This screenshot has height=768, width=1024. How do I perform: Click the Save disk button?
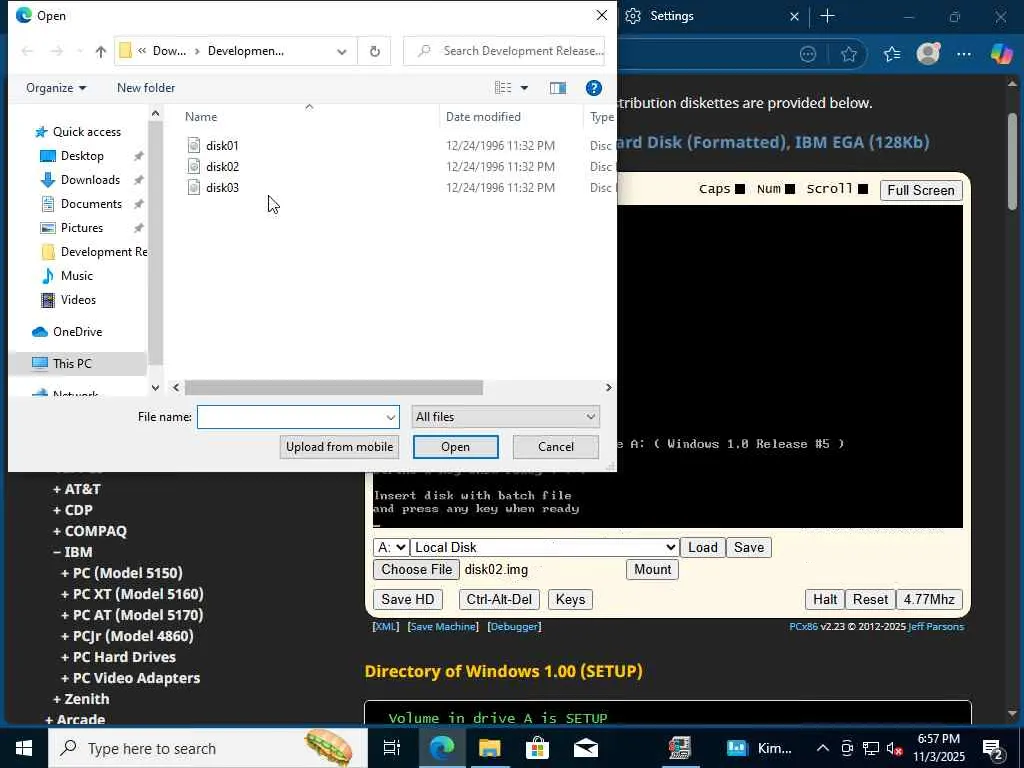click(x=748, y=547)
